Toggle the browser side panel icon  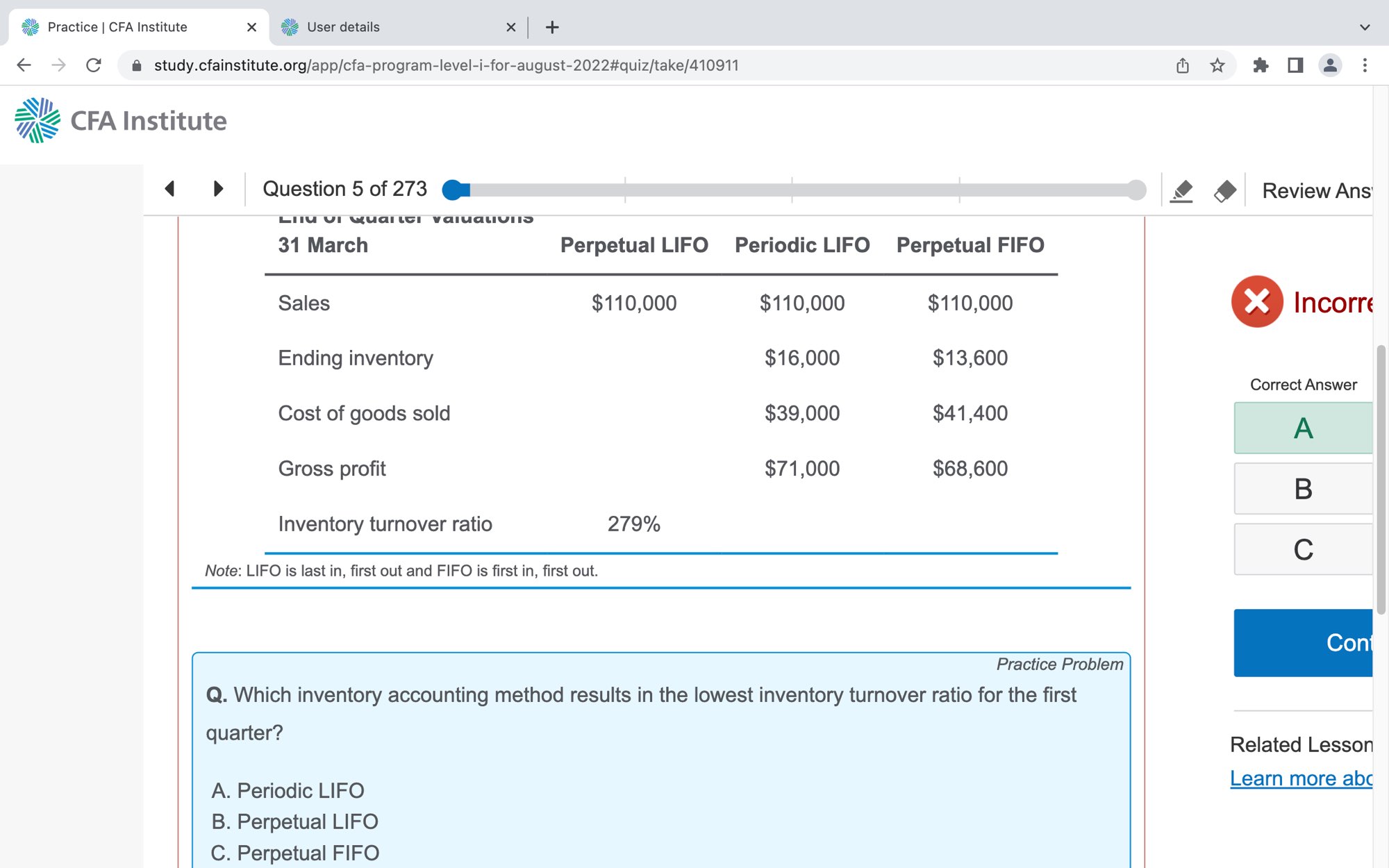pyautogui.click(x=1295, y=65)
